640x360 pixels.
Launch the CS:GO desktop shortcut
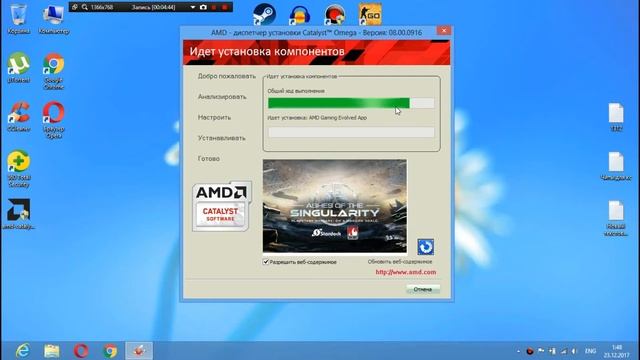click(370, 14)
